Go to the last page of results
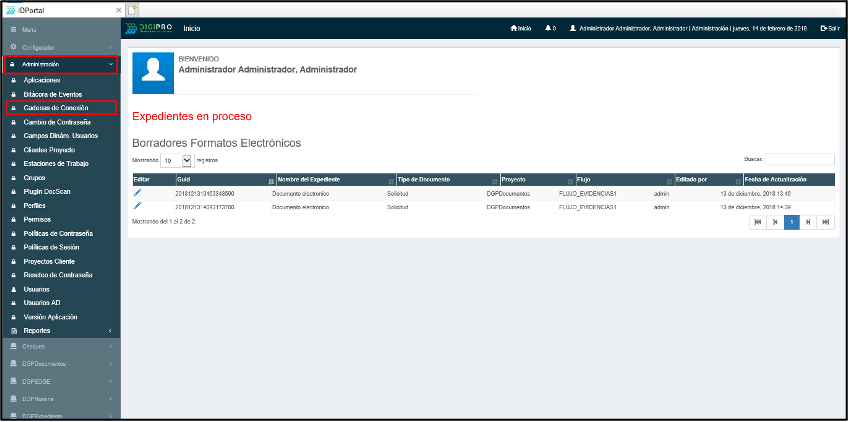The width and height of the screenshot is (848, 422). coord(825,222)
